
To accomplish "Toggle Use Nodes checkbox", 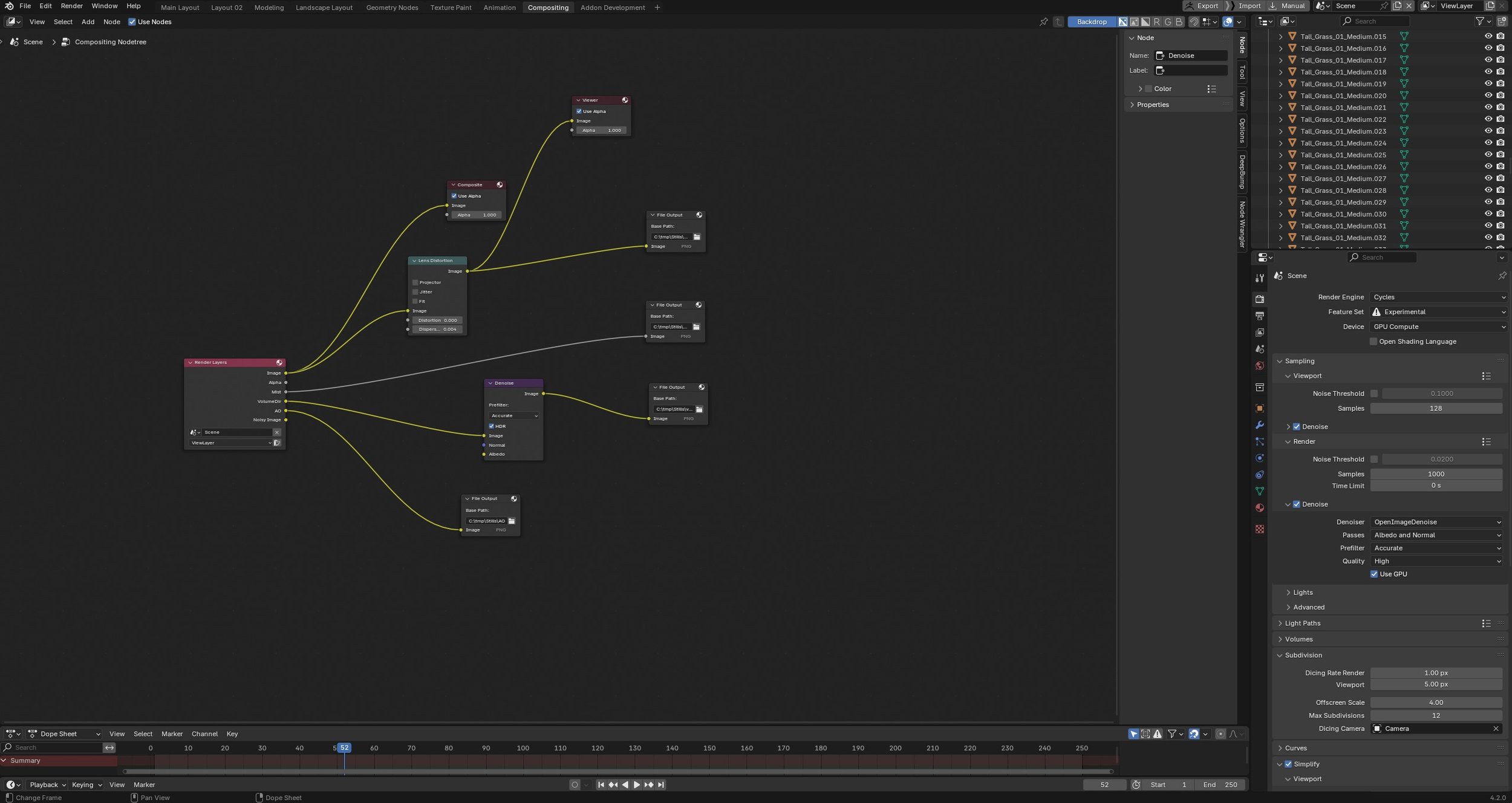I will [x=132, y=22].
